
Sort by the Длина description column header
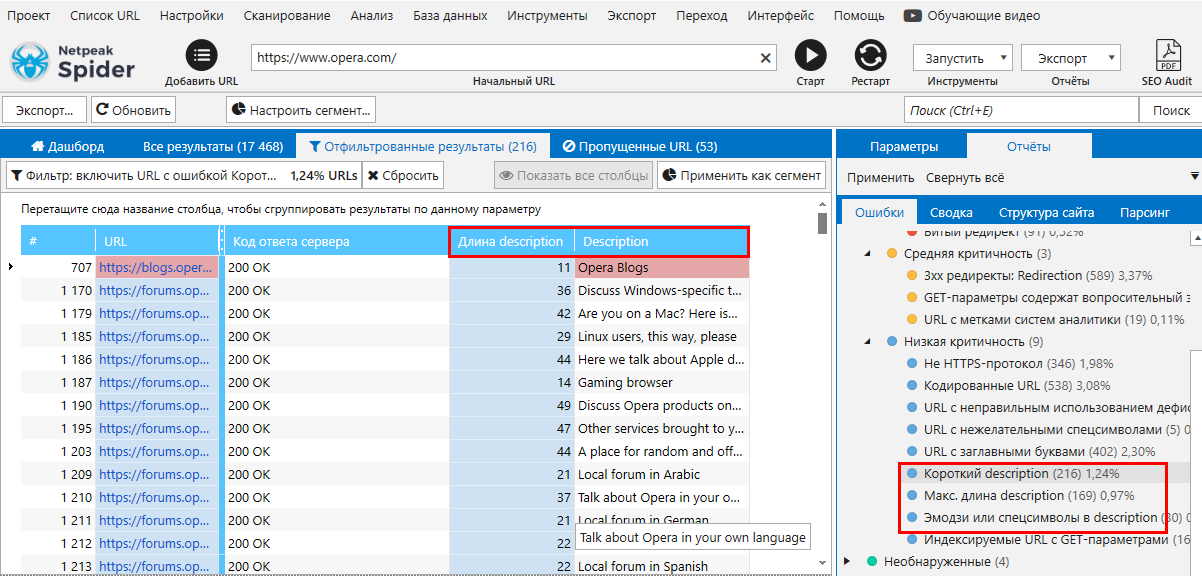coord(511,241)
